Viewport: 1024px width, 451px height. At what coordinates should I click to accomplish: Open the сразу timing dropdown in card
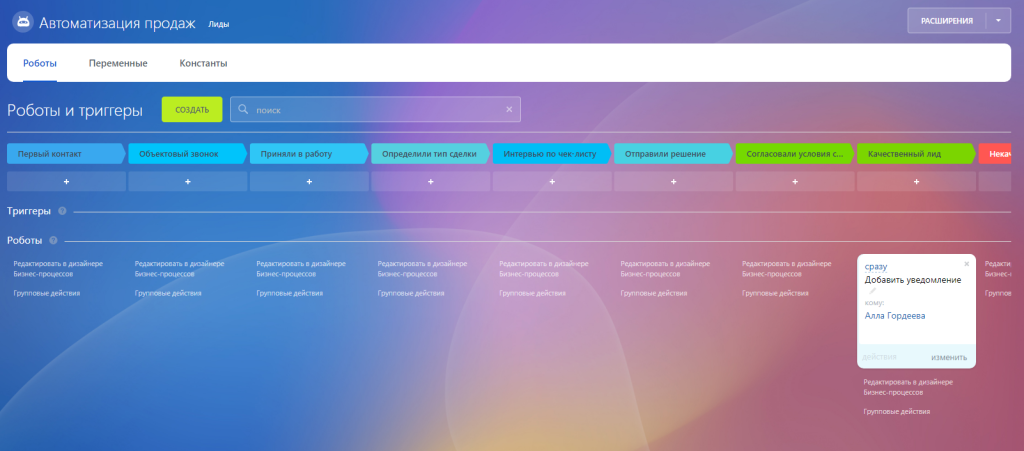[x=875, y=266]
